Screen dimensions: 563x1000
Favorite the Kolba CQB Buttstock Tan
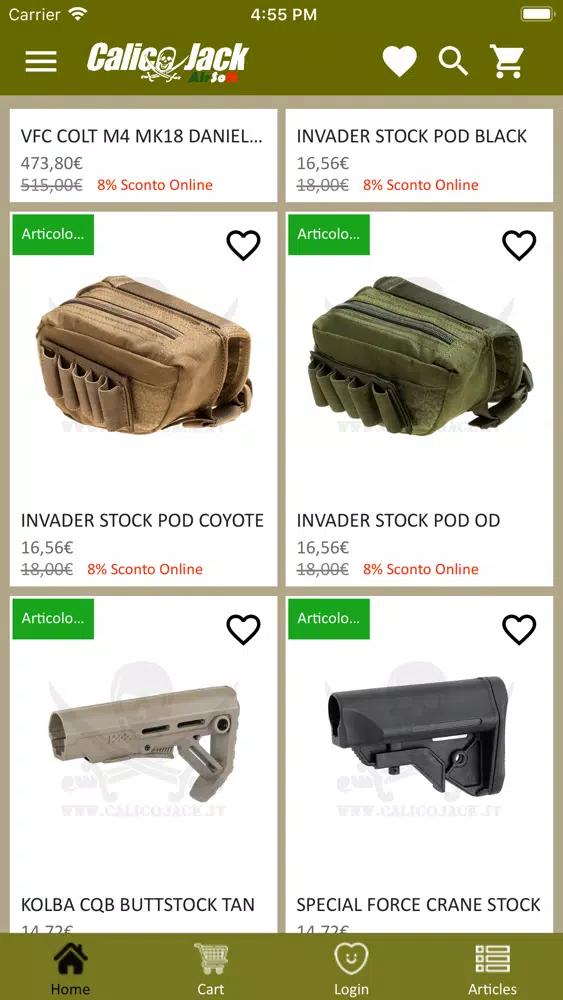pyautogui.click(x=244, y=630)
